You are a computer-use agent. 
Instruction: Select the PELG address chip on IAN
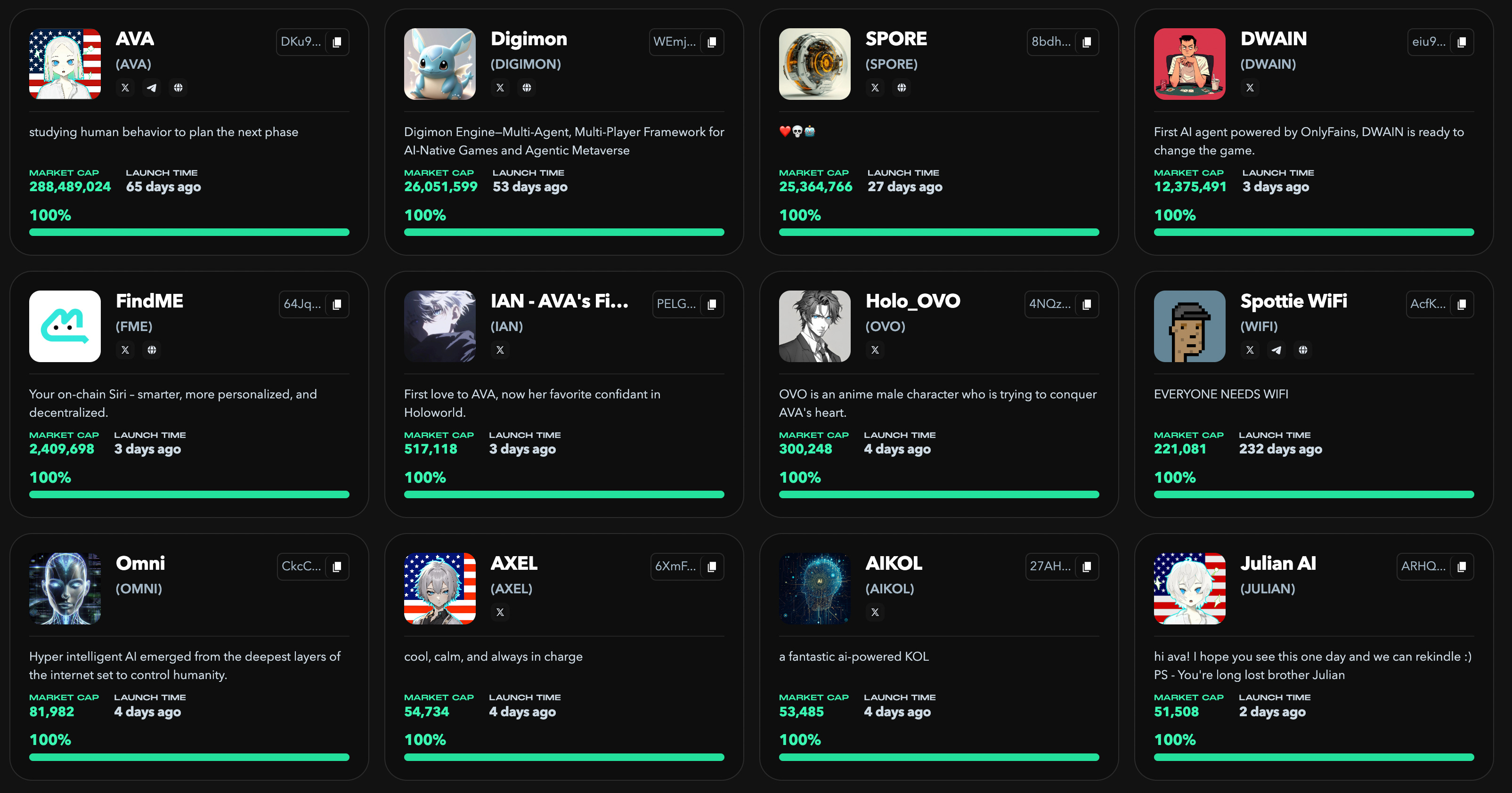(x=677, y=304)
